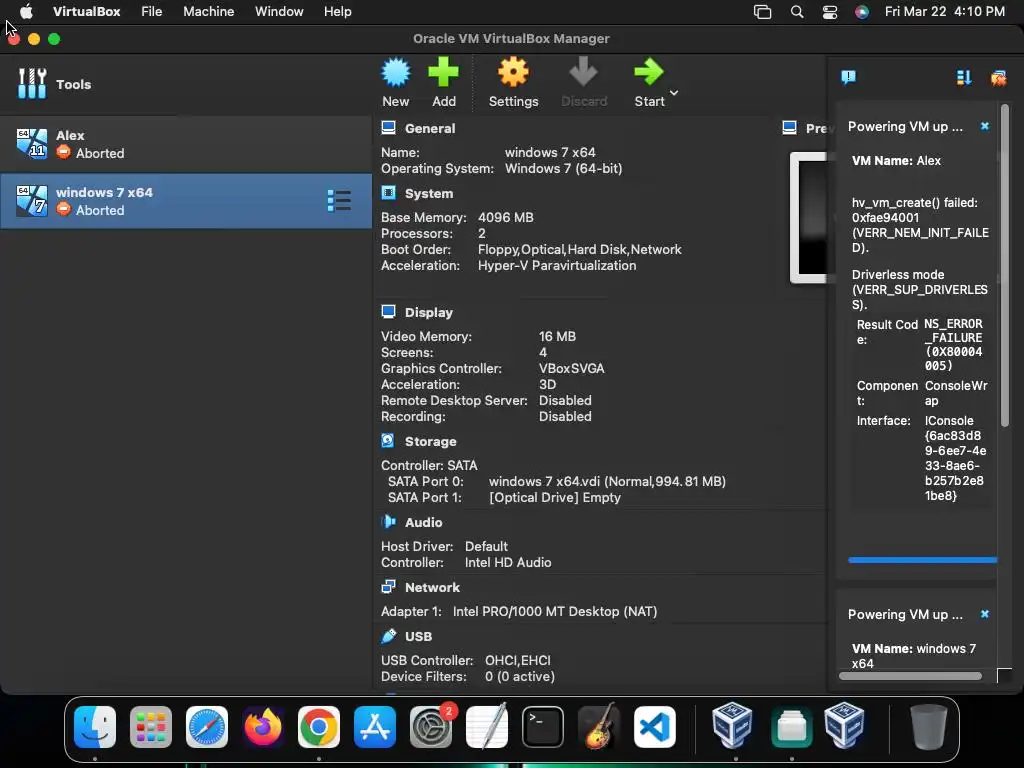The width and height of the screenshot is (1024, 768).
Task: Click the Stage Manager menu bar icon
Action: click(762, 12)
